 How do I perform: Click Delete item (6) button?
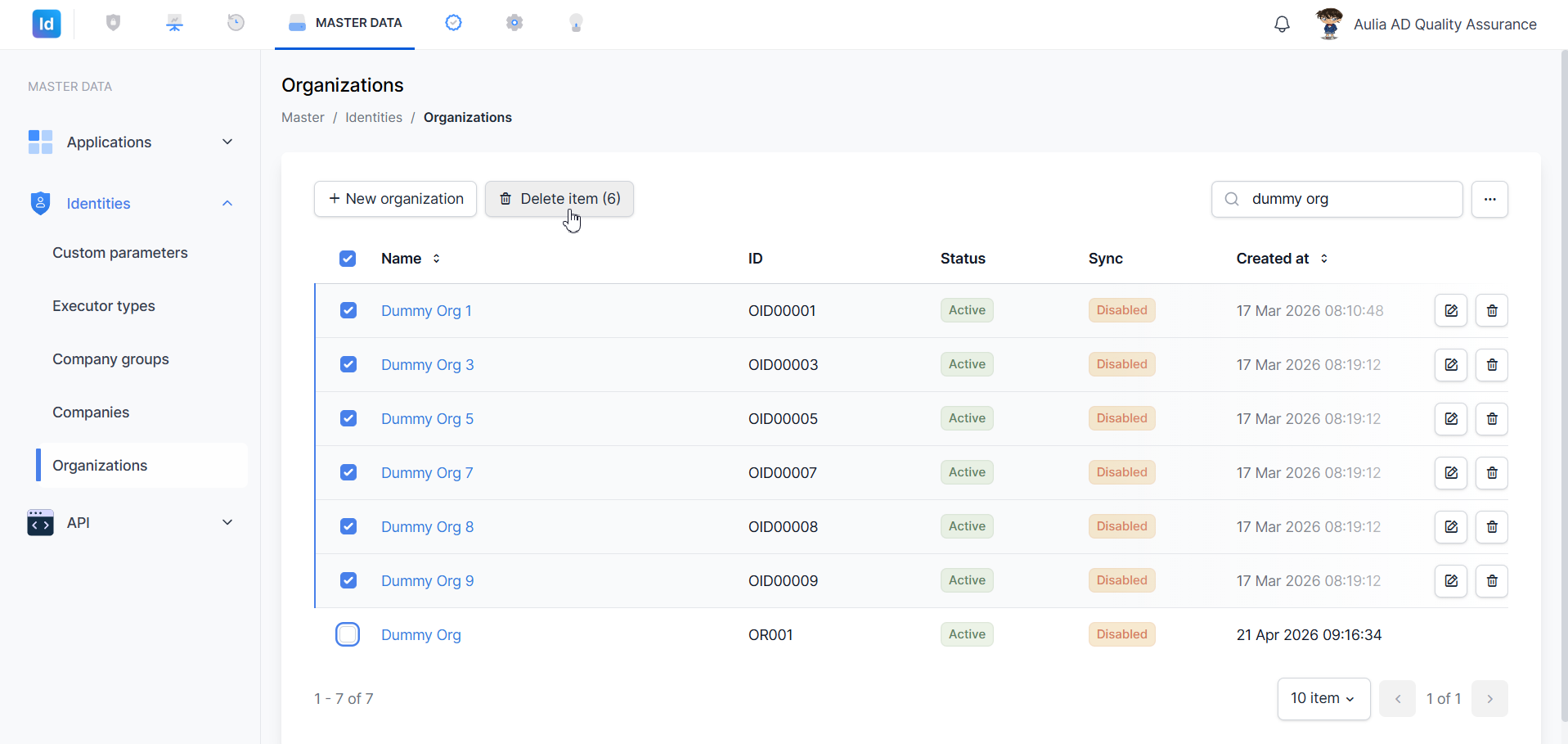(559, 199)
